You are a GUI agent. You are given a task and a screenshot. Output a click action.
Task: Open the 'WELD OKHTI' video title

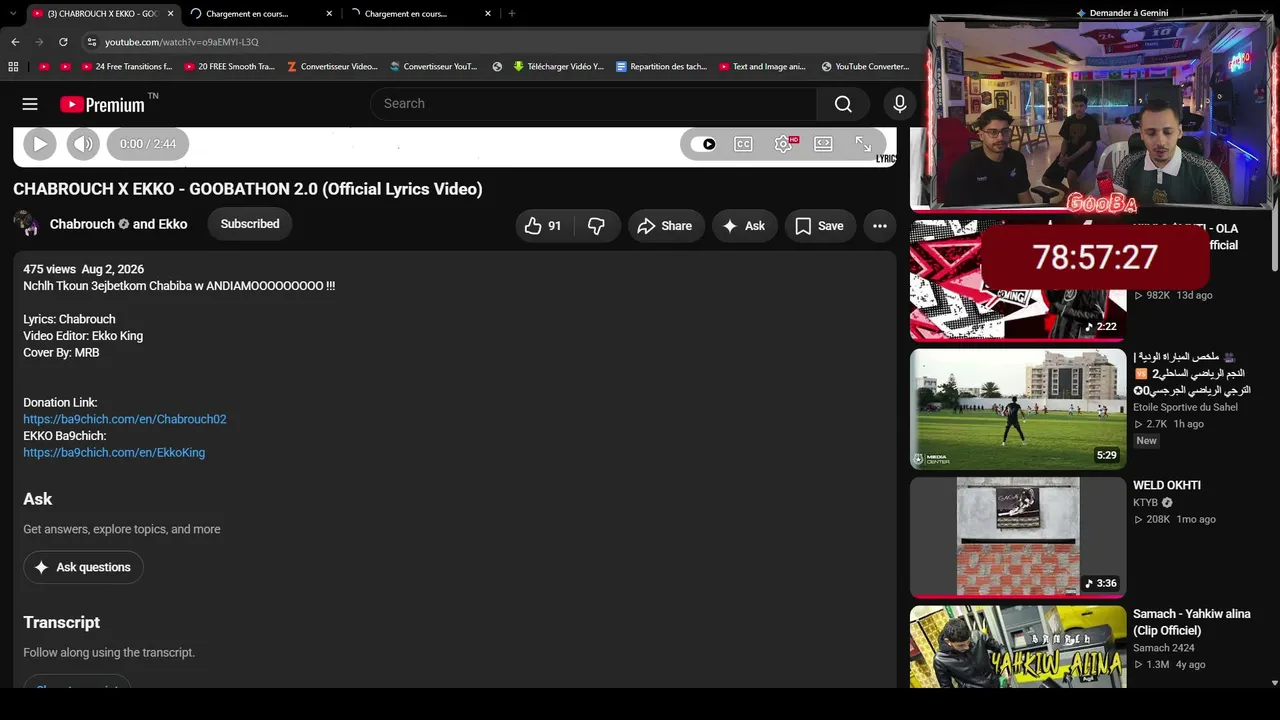point(1167,486)
